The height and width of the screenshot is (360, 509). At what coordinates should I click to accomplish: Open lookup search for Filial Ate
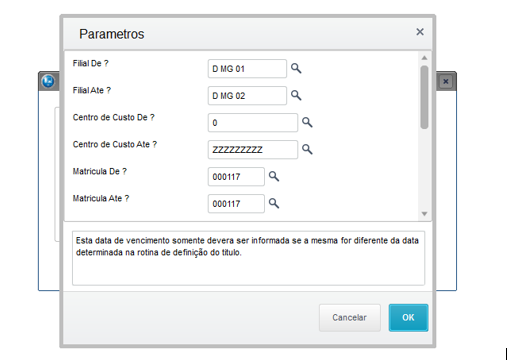pyautogui.click(x=296, y=95)
